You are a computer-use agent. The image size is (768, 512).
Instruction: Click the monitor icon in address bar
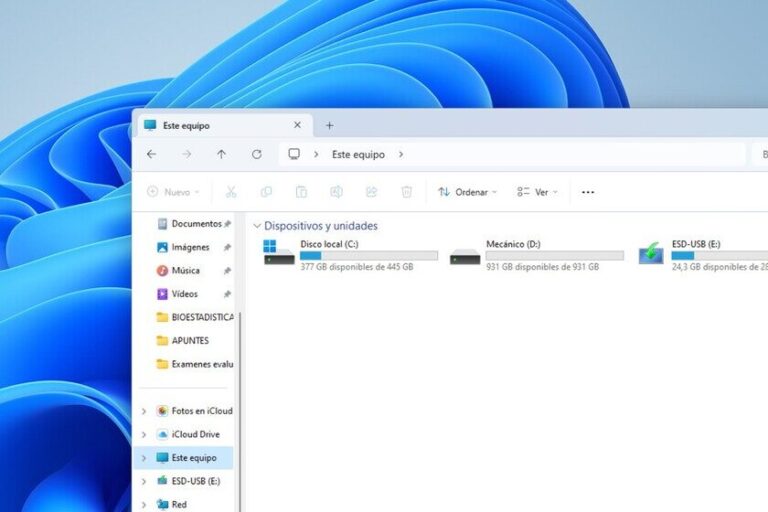click(294, 154)
